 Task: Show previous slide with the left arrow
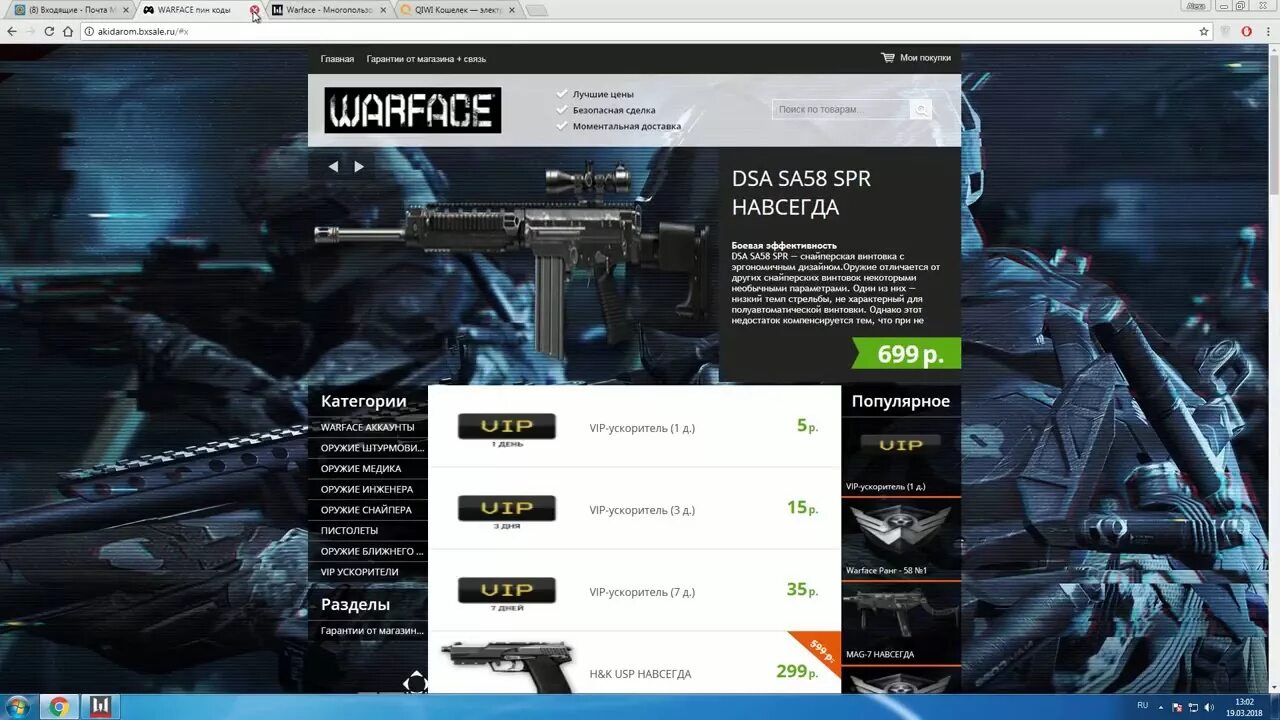pyautogui.click(x=333, y=167)
